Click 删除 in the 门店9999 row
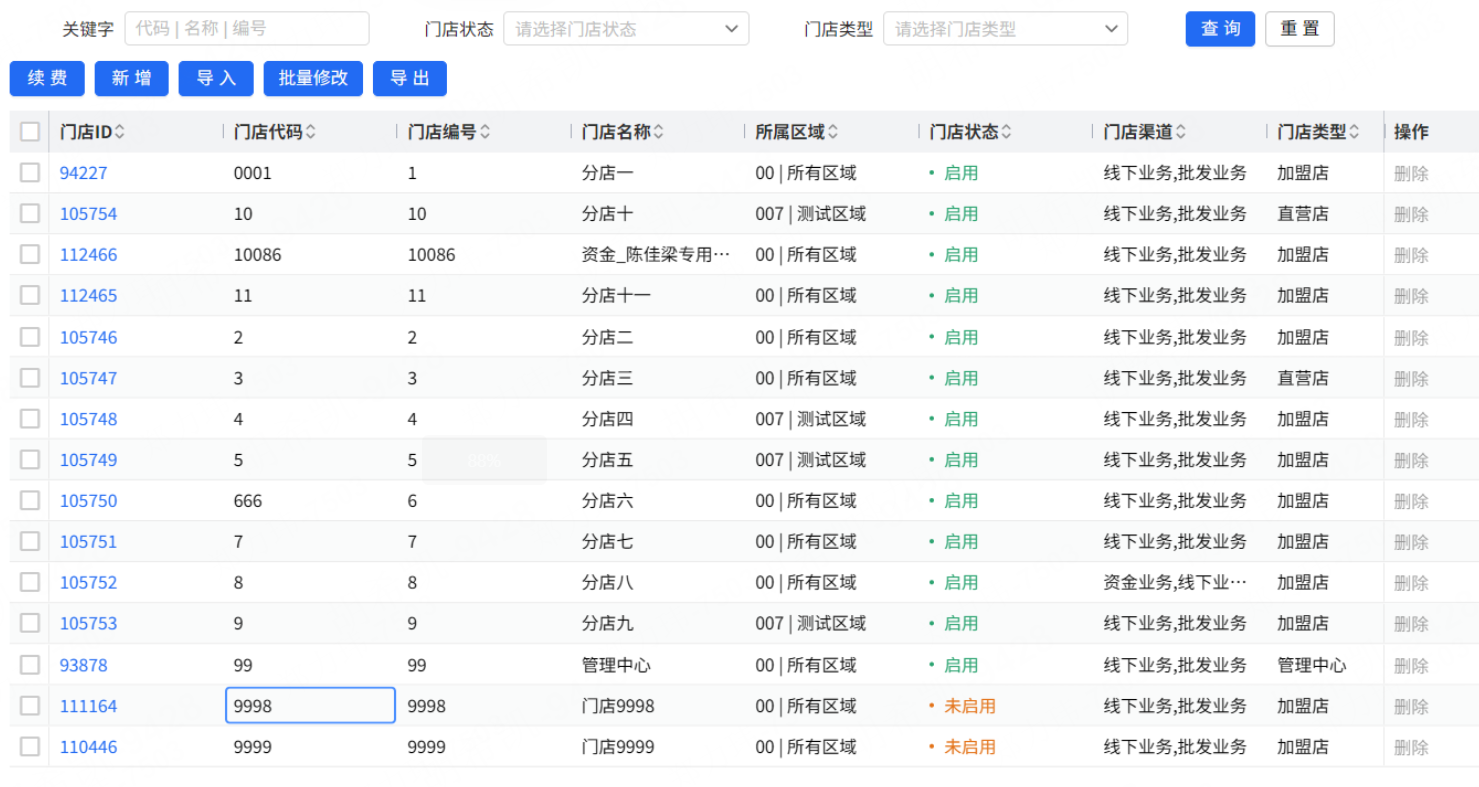 1411,747
